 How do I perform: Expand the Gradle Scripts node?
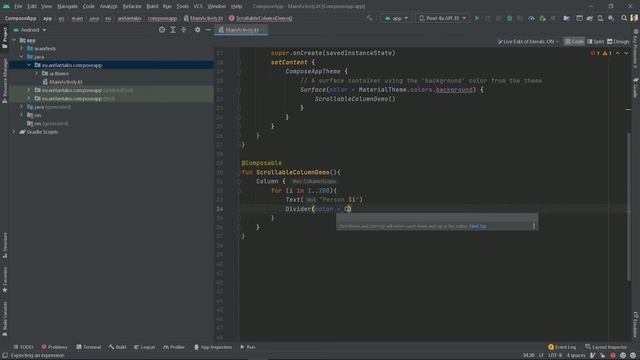14,132
